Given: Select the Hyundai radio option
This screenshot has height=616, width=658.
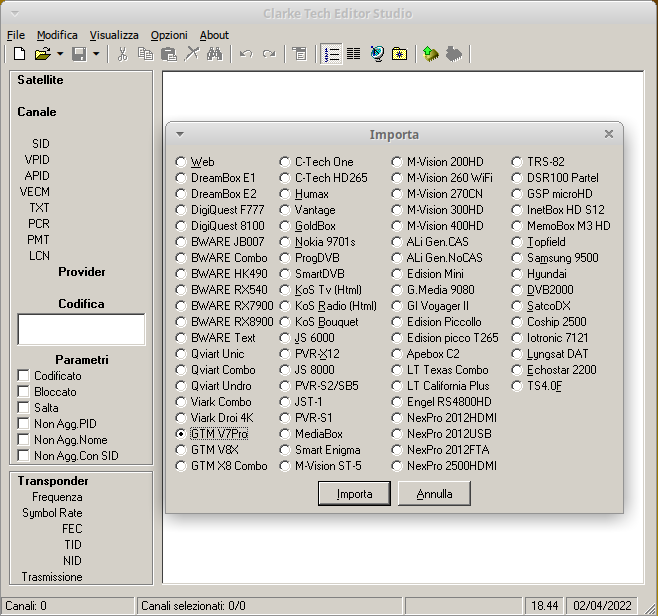Looking at the screenshot, I should point(517,274).
